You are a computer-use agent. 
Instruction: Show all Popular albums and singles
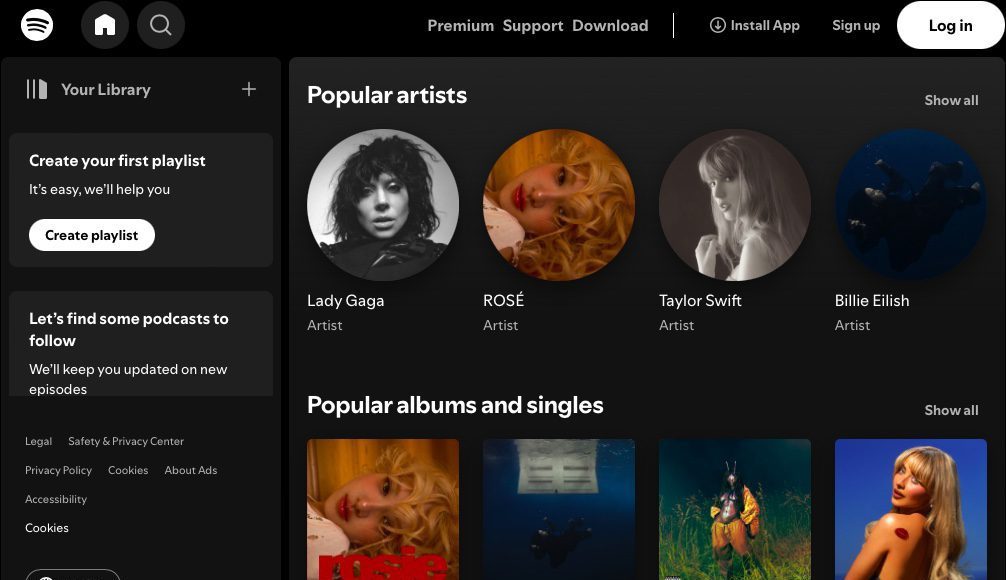[951, 410]
